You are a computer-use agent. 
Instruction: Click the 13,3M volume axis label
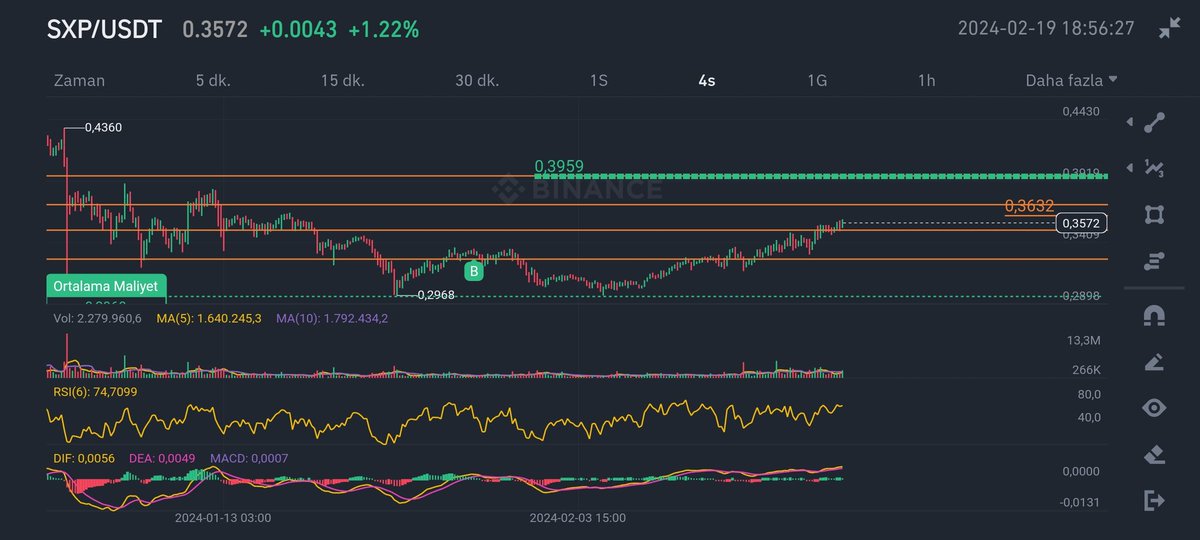click(x=1085, y=342)
